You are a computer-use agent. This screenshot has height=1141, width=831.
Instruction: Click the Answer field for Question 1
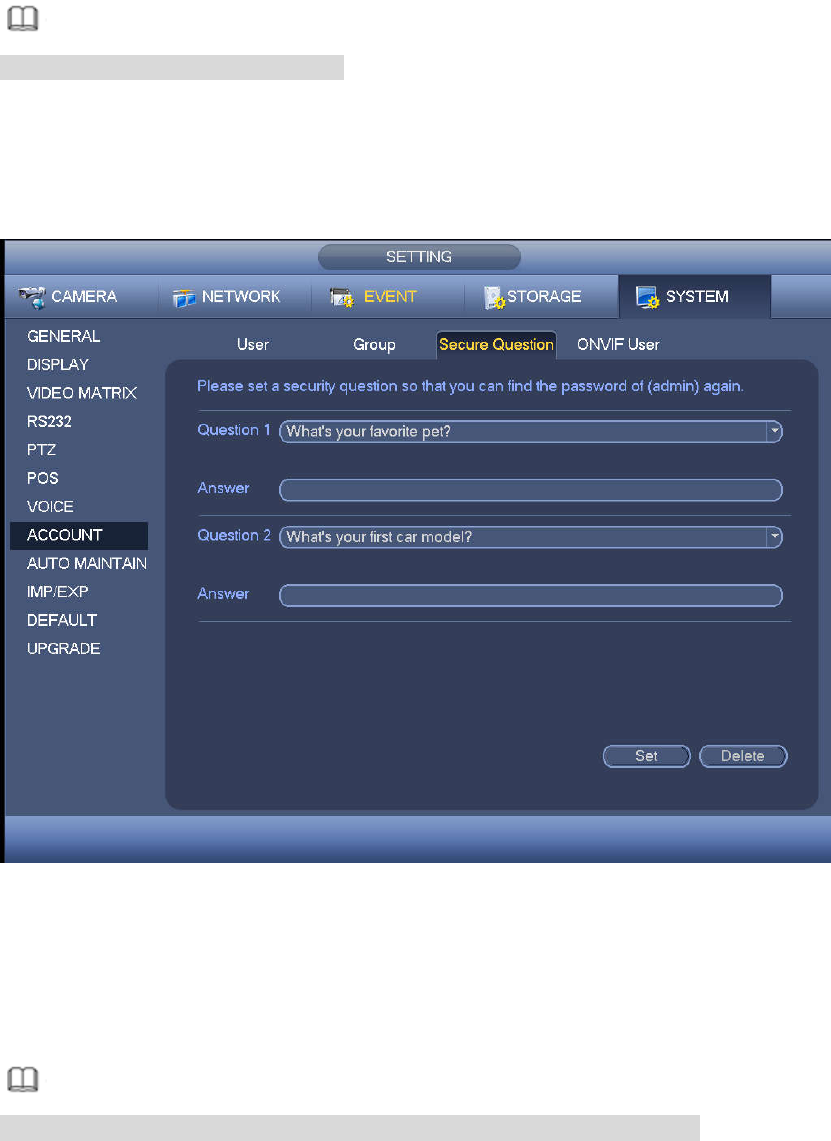pyautogui.click(x=531, y=490)
